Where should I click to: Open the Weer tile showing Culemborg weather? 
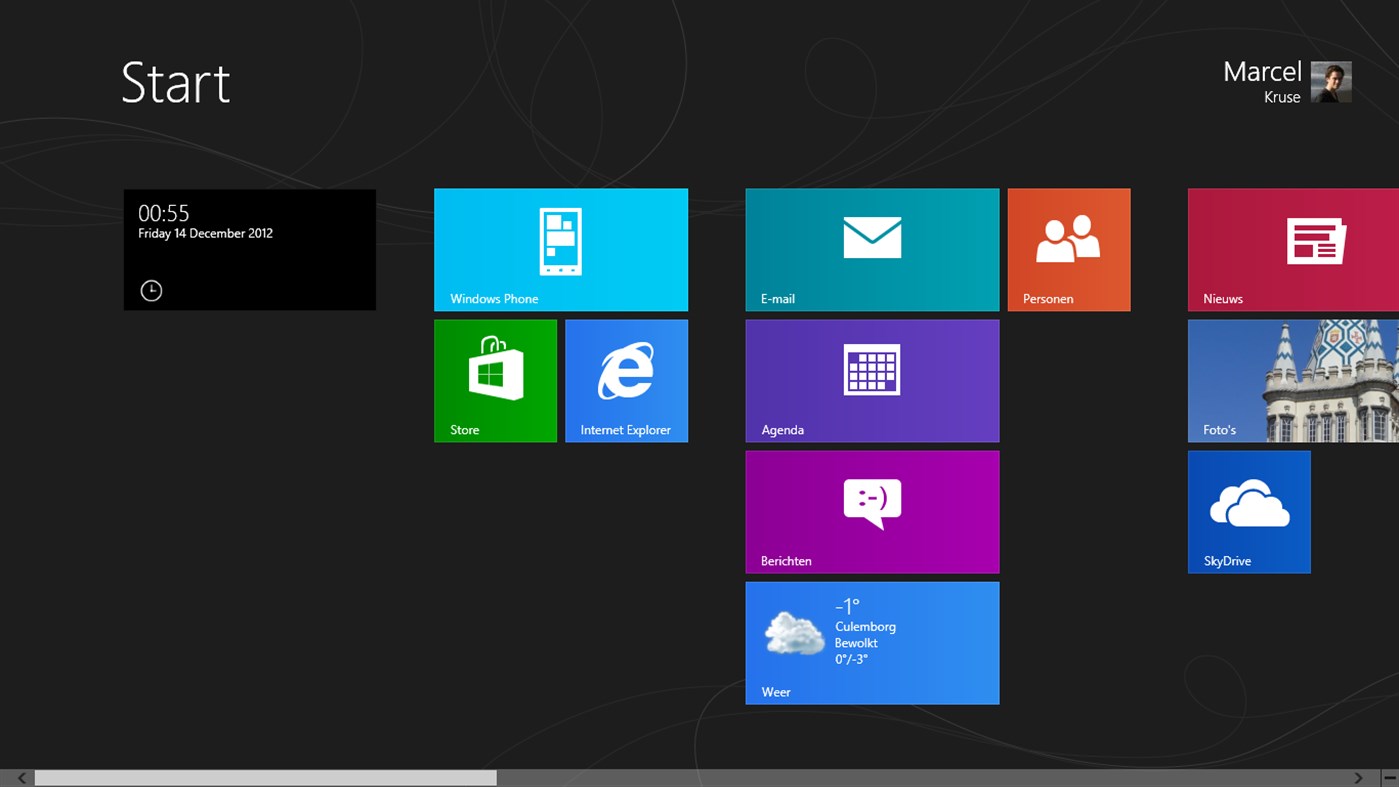(x=871, y=643)
